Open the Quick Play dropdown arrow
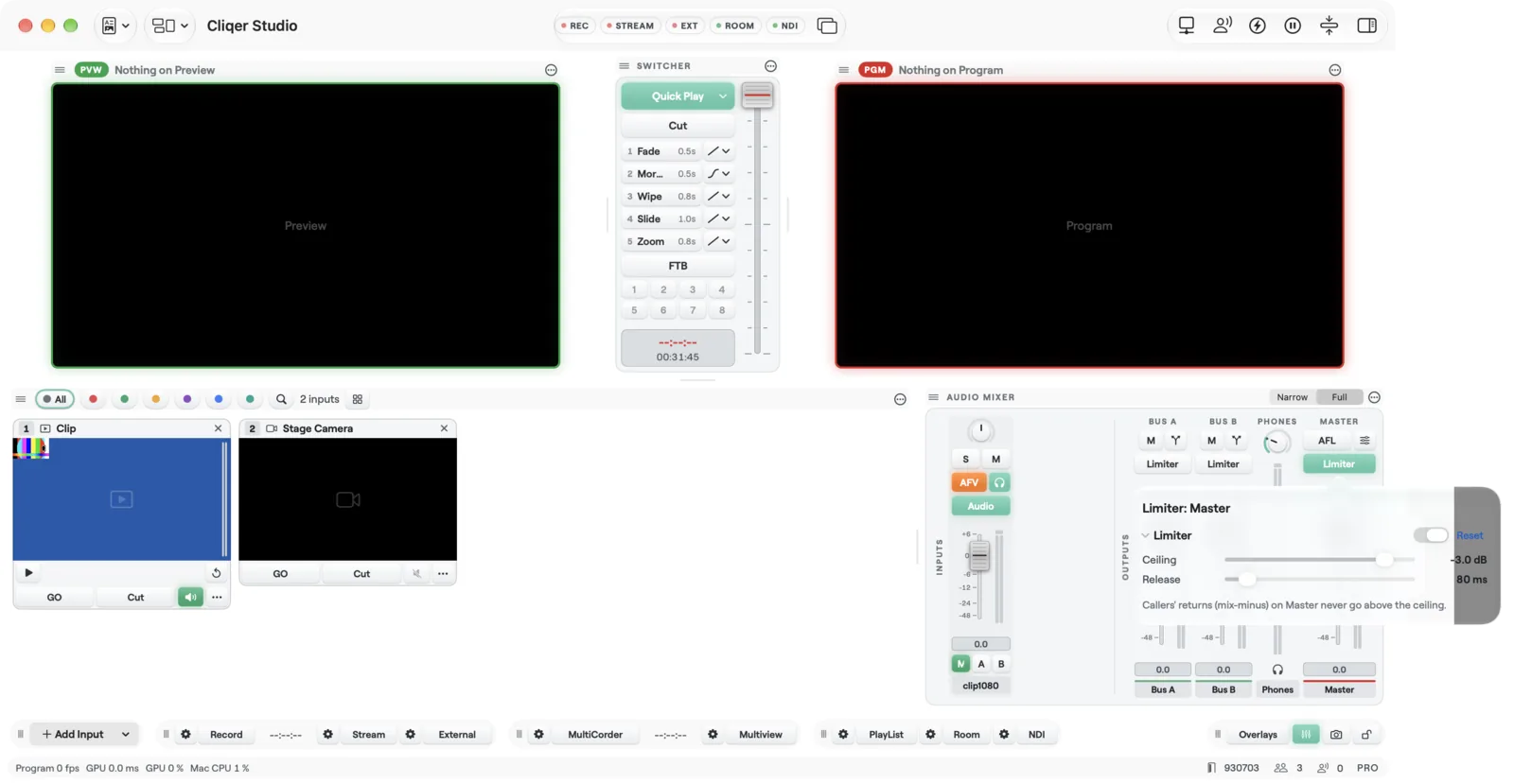The image size is (1514, 784). point(723,96)
